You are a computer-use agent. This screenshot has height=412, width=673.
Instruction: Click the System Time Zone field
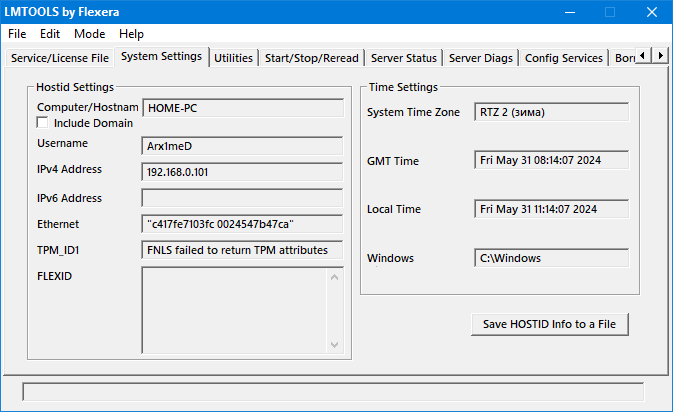(552, 112)
